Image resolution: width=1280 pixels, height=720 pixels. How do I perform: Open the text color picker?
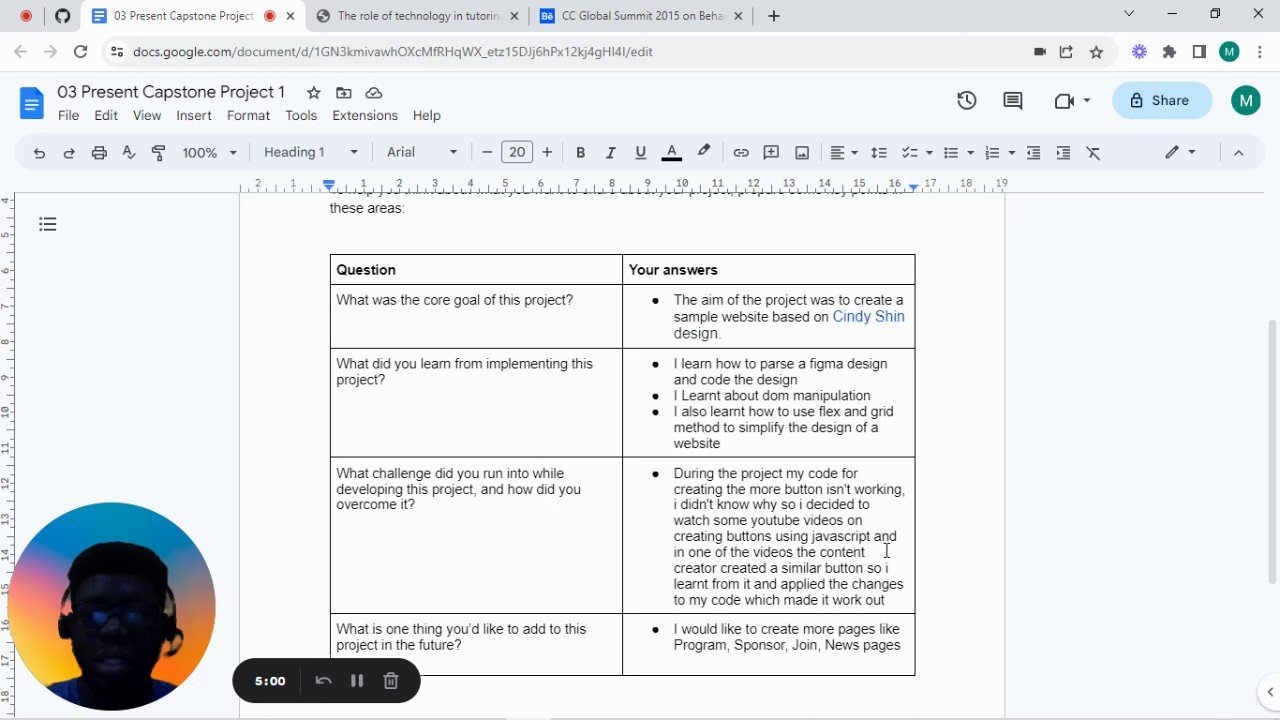point(672,153)
